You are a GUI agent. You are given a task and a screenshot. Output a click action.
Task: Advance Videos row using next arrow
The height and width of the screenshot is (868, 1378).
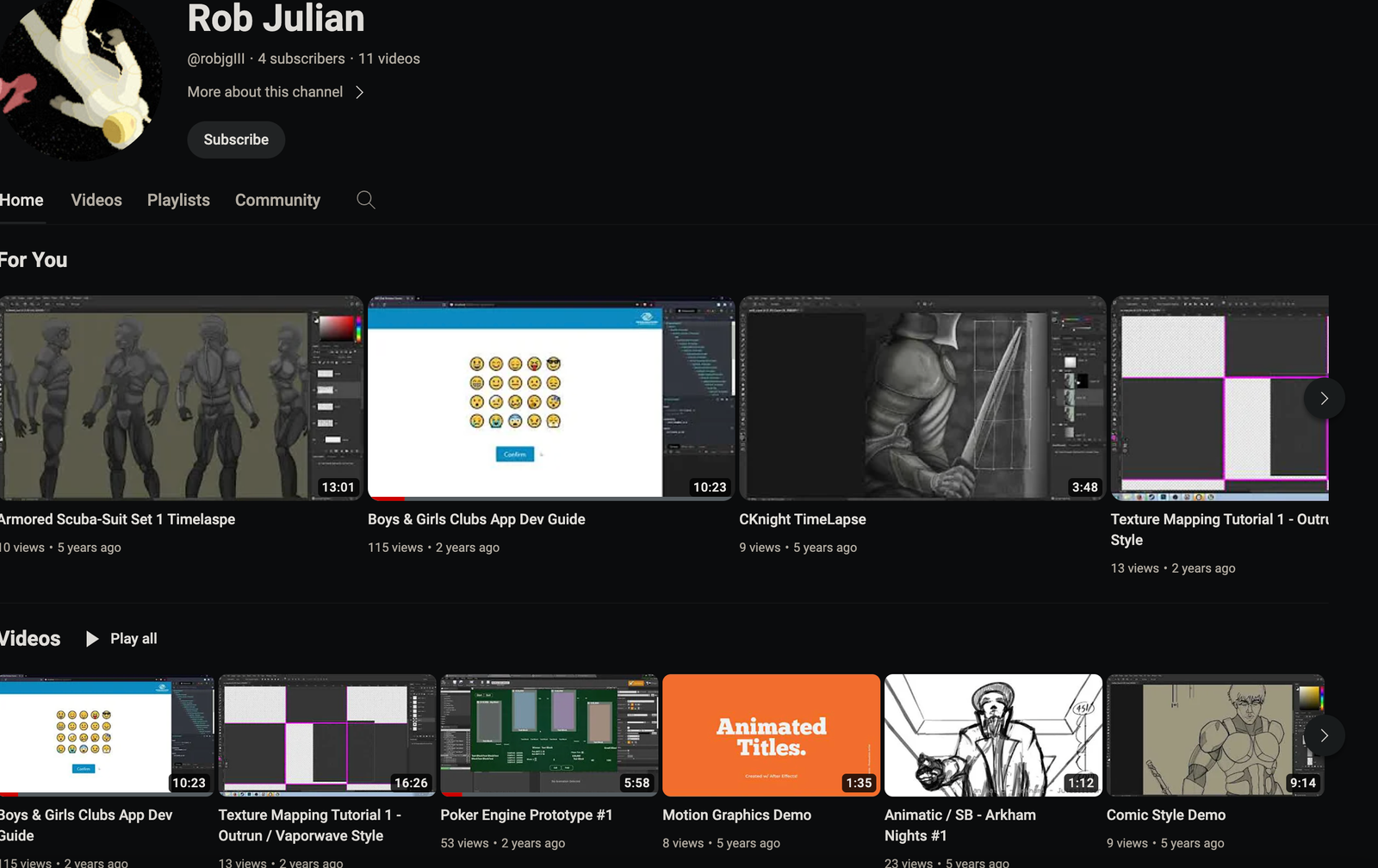[x=1324, y=735]
